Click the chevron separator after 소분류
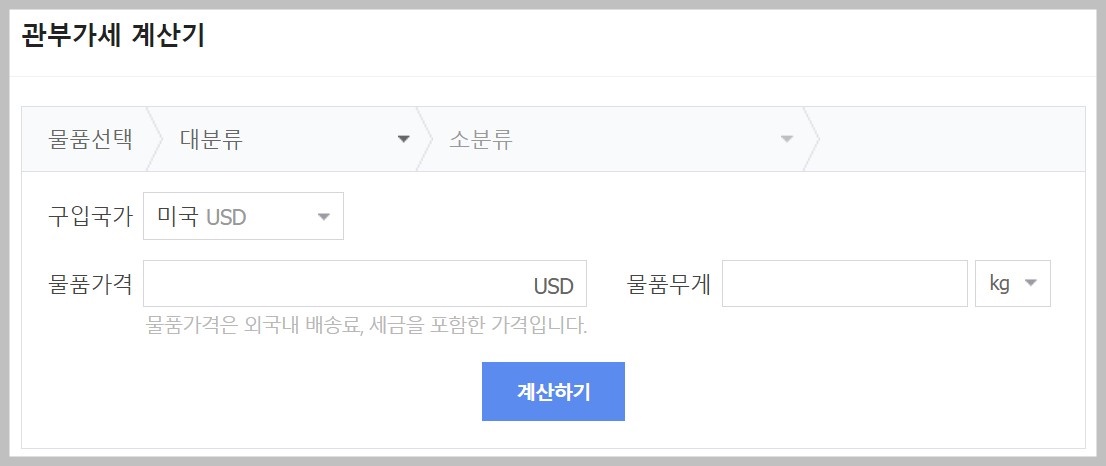Viewport: 1106px width, 466px height. tap(811, 139)
